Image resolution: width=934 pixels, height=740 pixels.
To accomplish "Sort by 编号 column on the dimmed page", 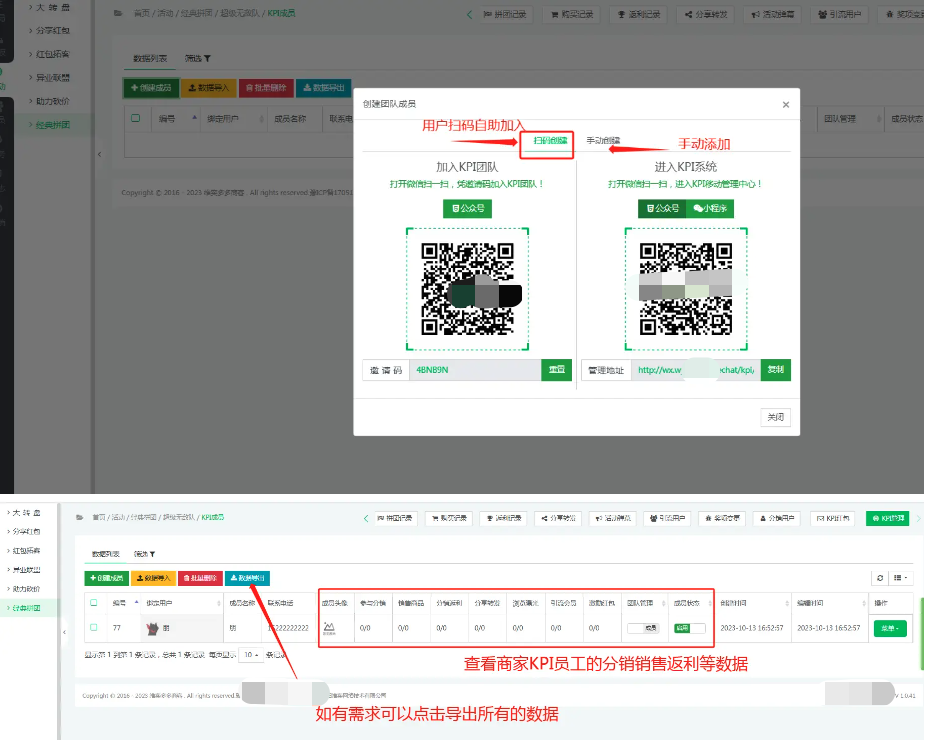I will coord(178,119).
